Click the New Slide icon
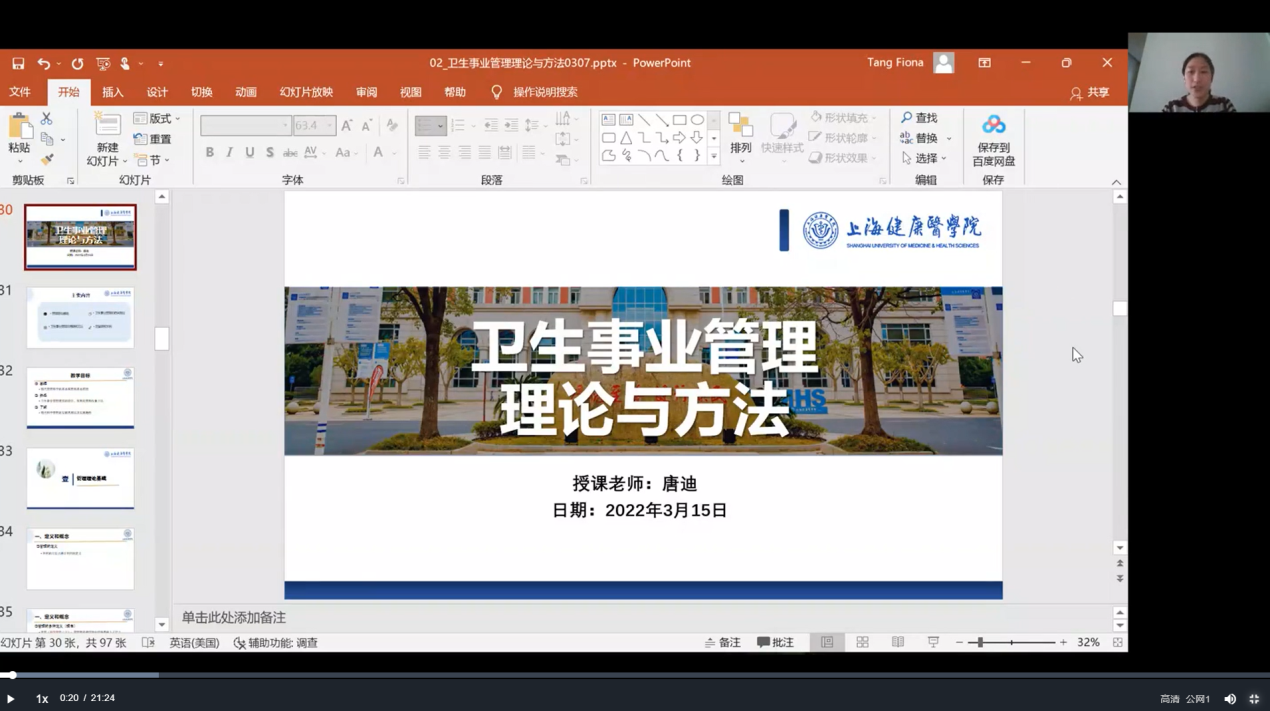Viewport: 1270px width, 711px height. pos(107,126)
